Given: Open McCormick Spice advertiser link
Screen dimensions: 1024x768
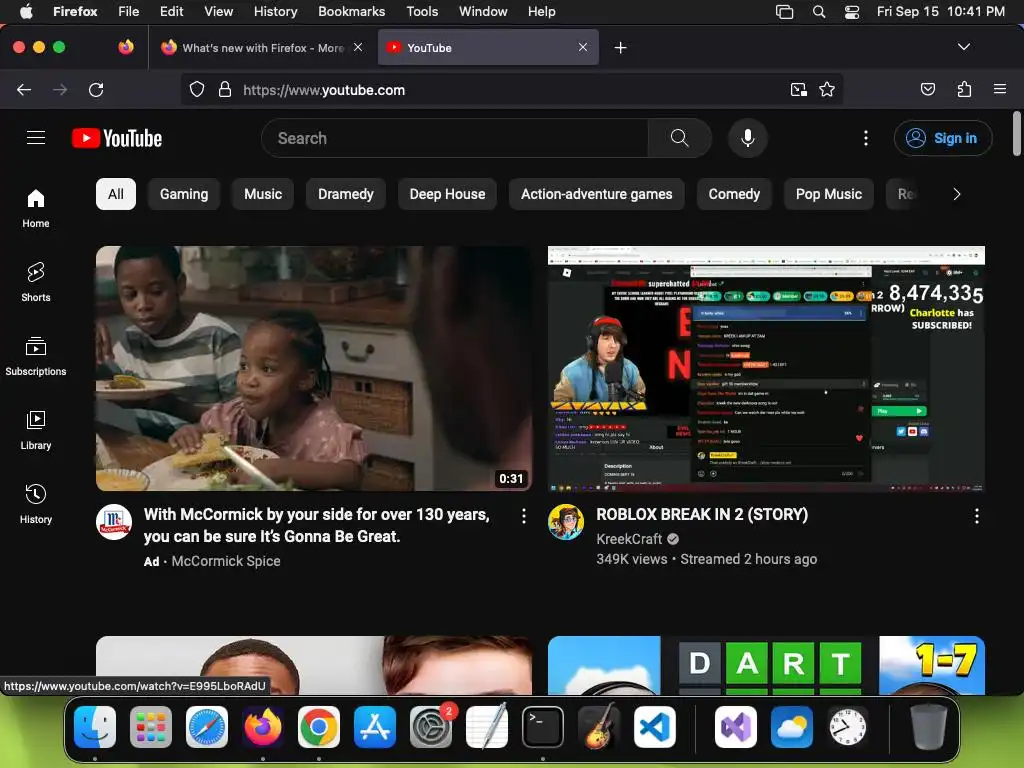Looking at the screenshot, I should click(x=226, y=561).
